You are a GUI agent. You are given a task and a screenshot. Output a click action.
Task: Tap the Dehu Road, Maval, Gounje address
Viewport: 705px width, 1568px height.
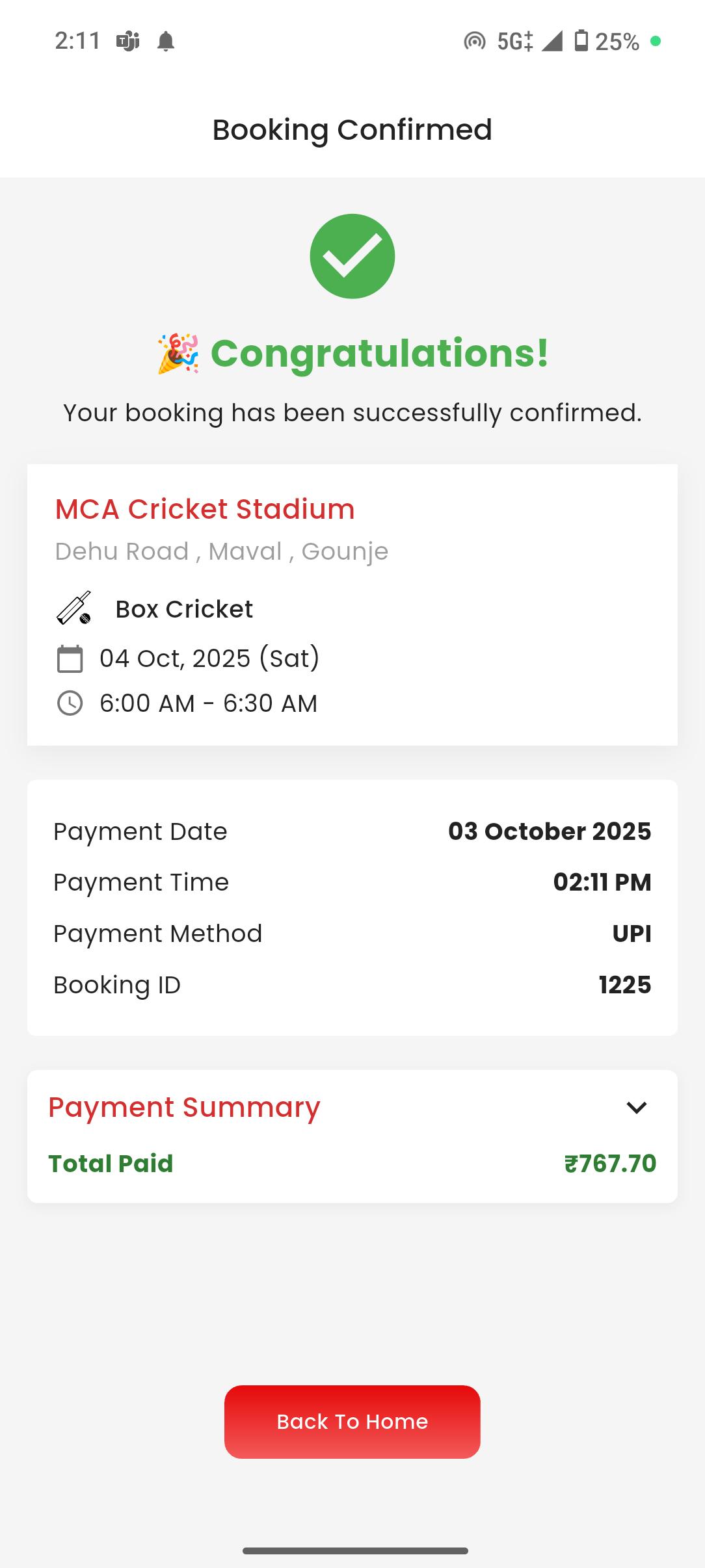(221, 551)
